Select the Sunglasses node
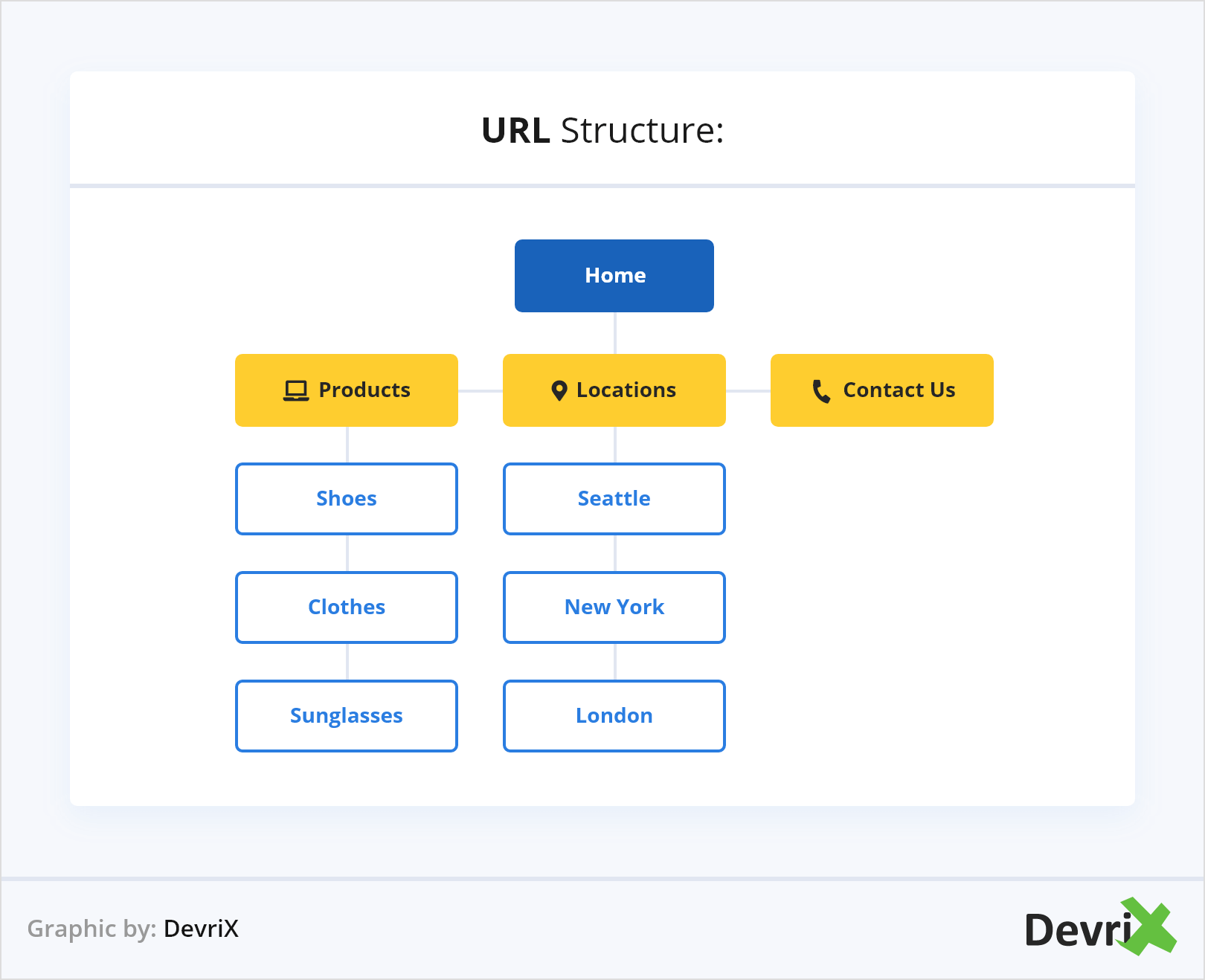1205x980 pixels. coord(346,715)
